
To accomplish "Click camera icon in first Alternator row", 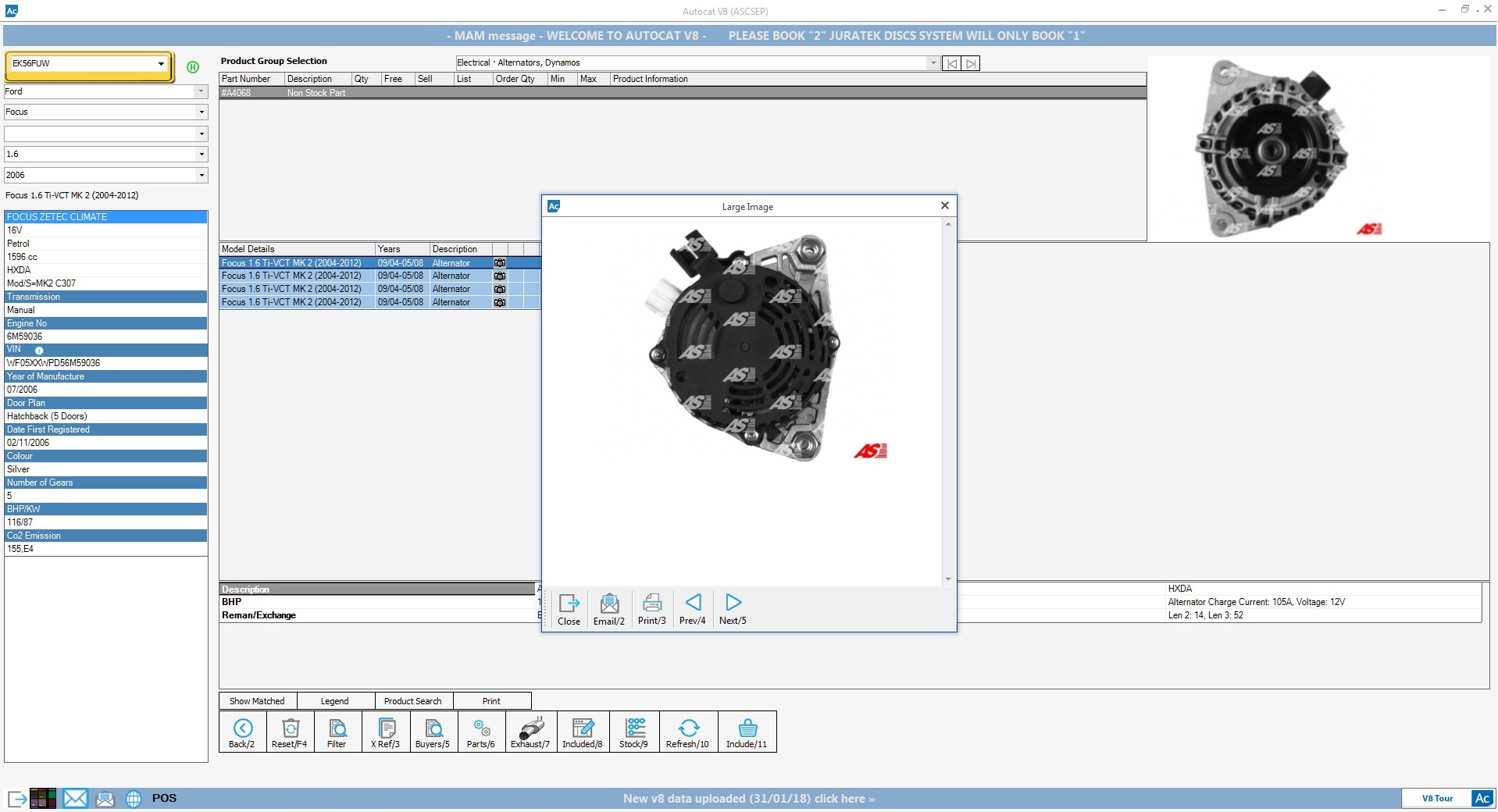I will click(x=500, y=263).
